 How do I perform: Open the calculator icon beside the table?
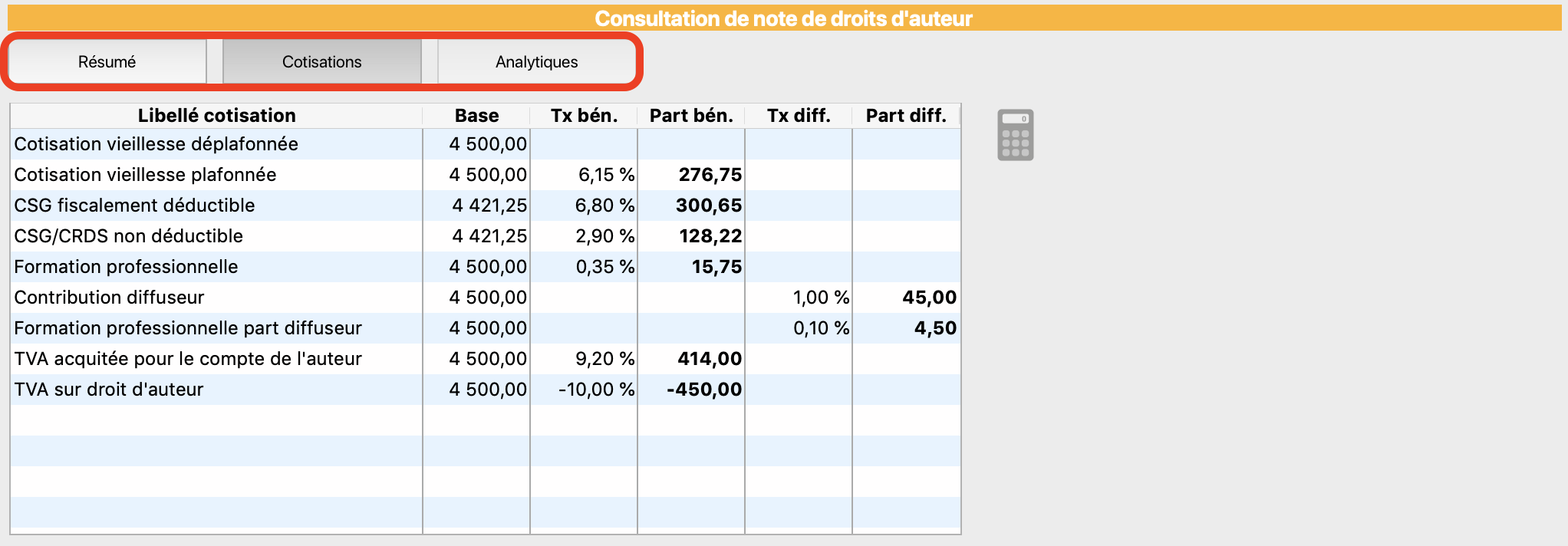(1015, 135)
